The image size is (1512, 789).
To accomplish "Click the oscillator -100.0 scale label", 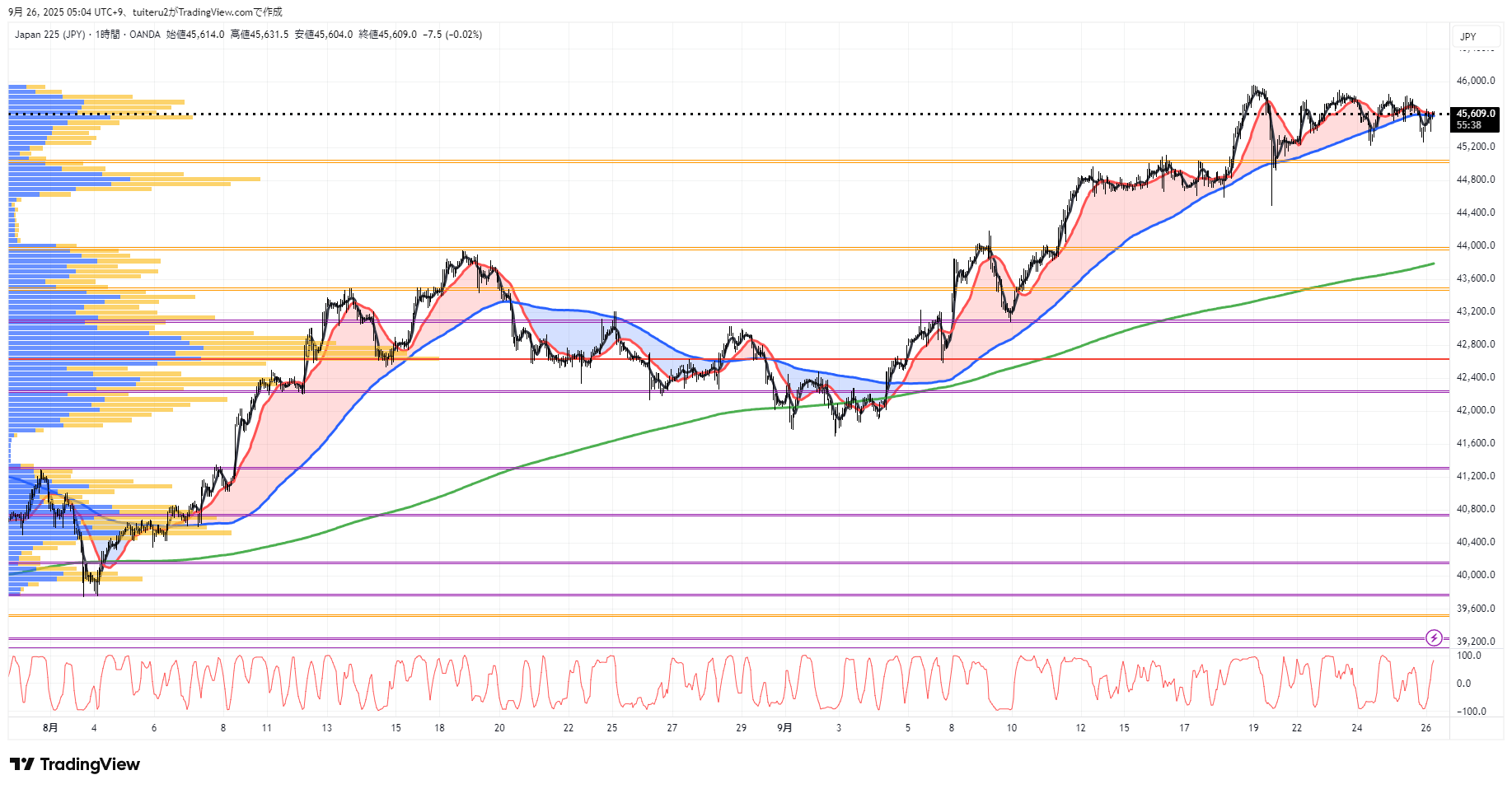I will click(1470, 711).
